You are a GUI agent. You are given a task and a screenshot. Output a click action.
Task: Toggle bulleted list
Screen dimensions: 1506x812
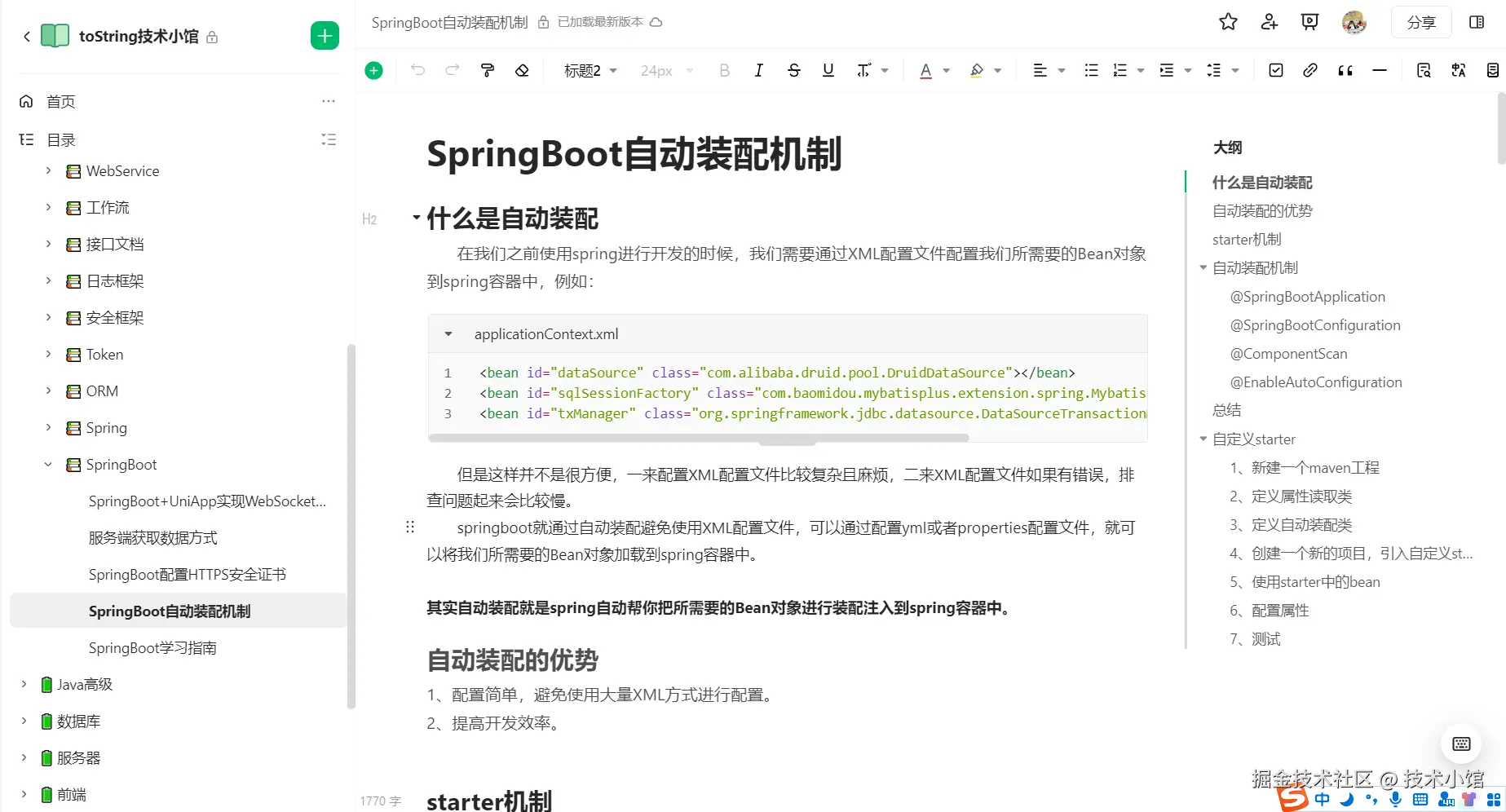coord(1091,70)
